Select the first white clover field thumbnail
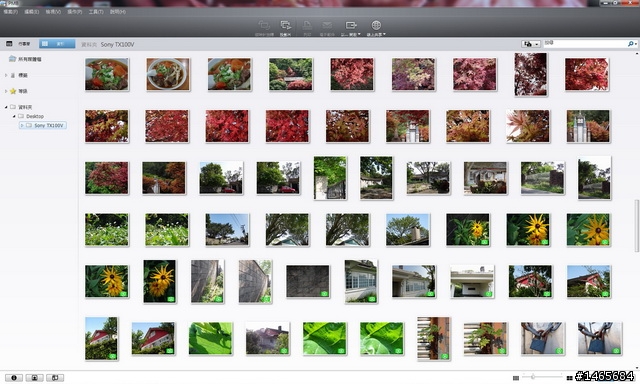Image resolution: width=640 pixels, height=384 pixels. 107,229
